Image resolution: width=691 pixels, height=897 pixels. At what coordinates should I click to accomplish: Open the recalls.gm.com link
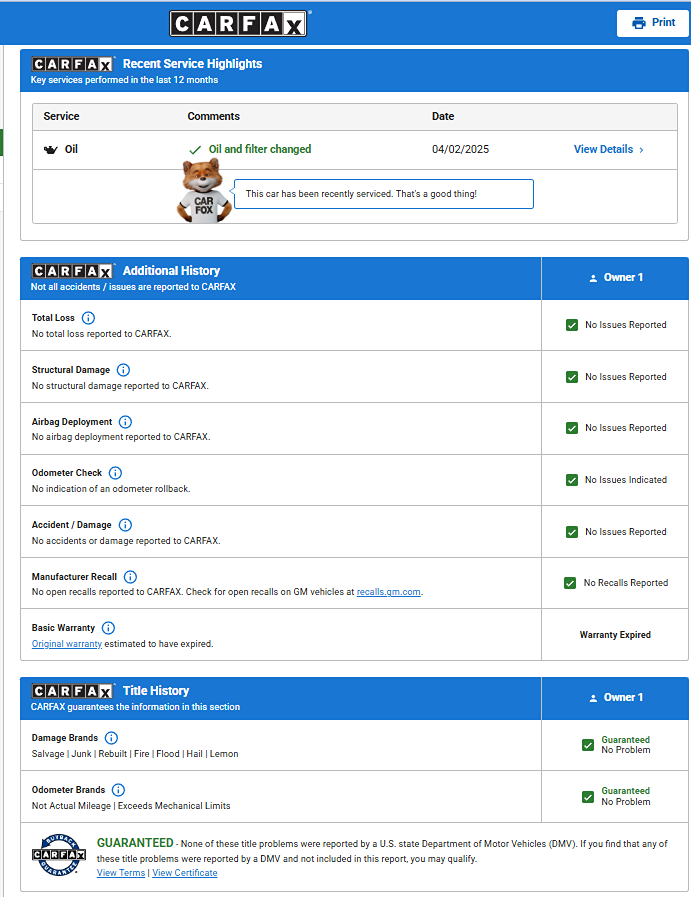tap(388, 592)
